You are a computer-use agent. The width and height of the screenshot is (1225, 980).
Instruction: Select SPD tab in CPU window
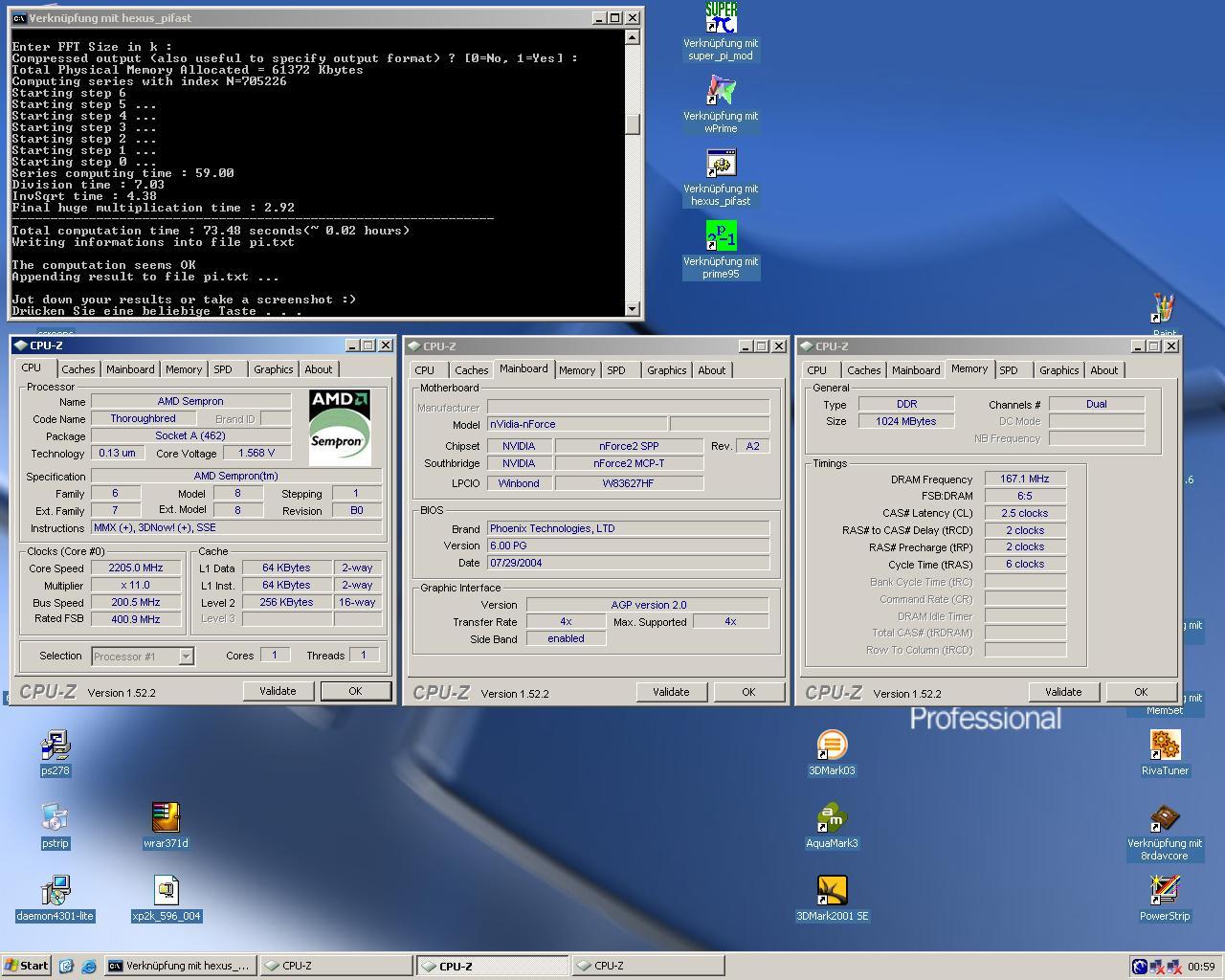(223, 369)
